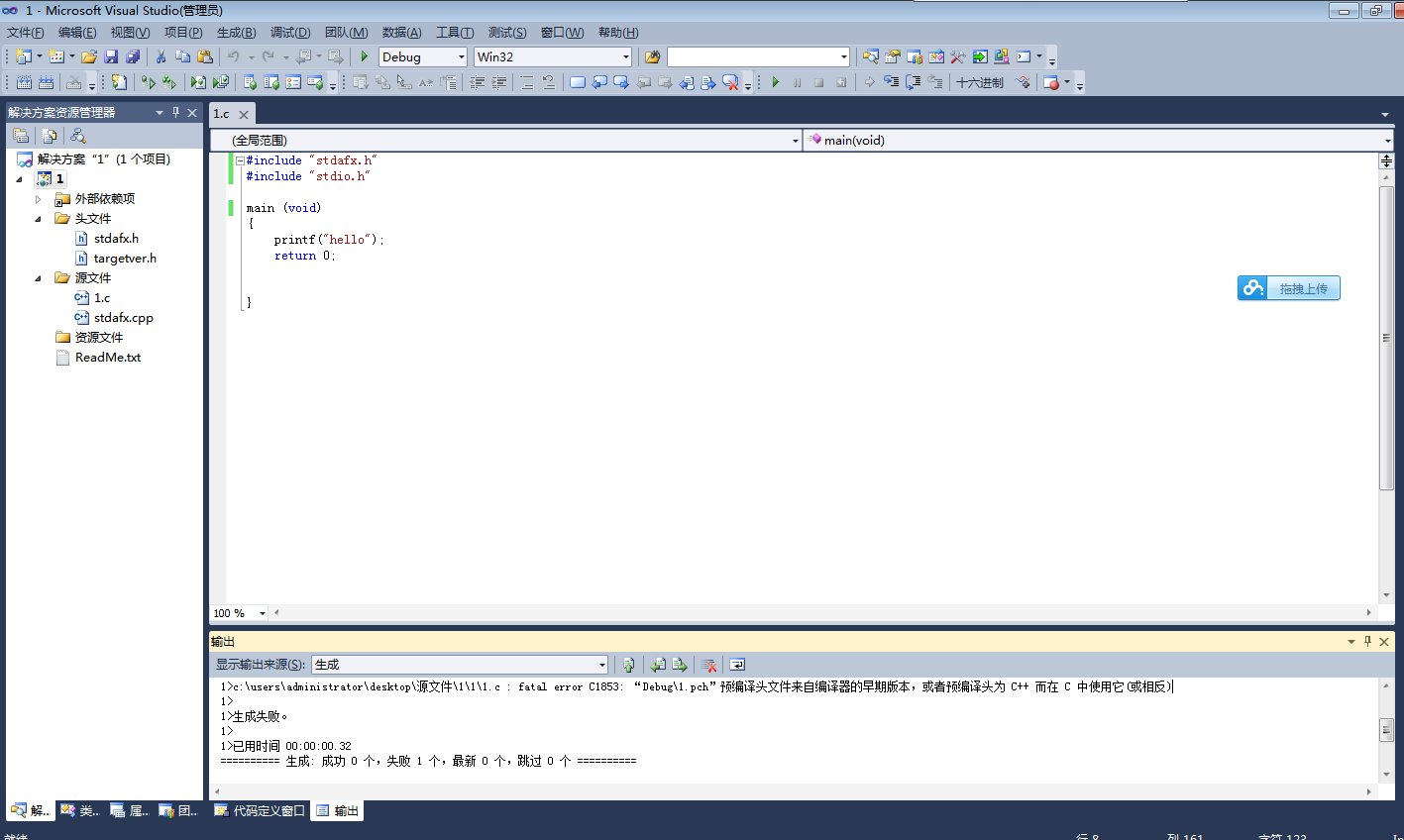1404x840 pixels.
Task: Go to previous message in Output panel
Action: click(x=658, y=665)
